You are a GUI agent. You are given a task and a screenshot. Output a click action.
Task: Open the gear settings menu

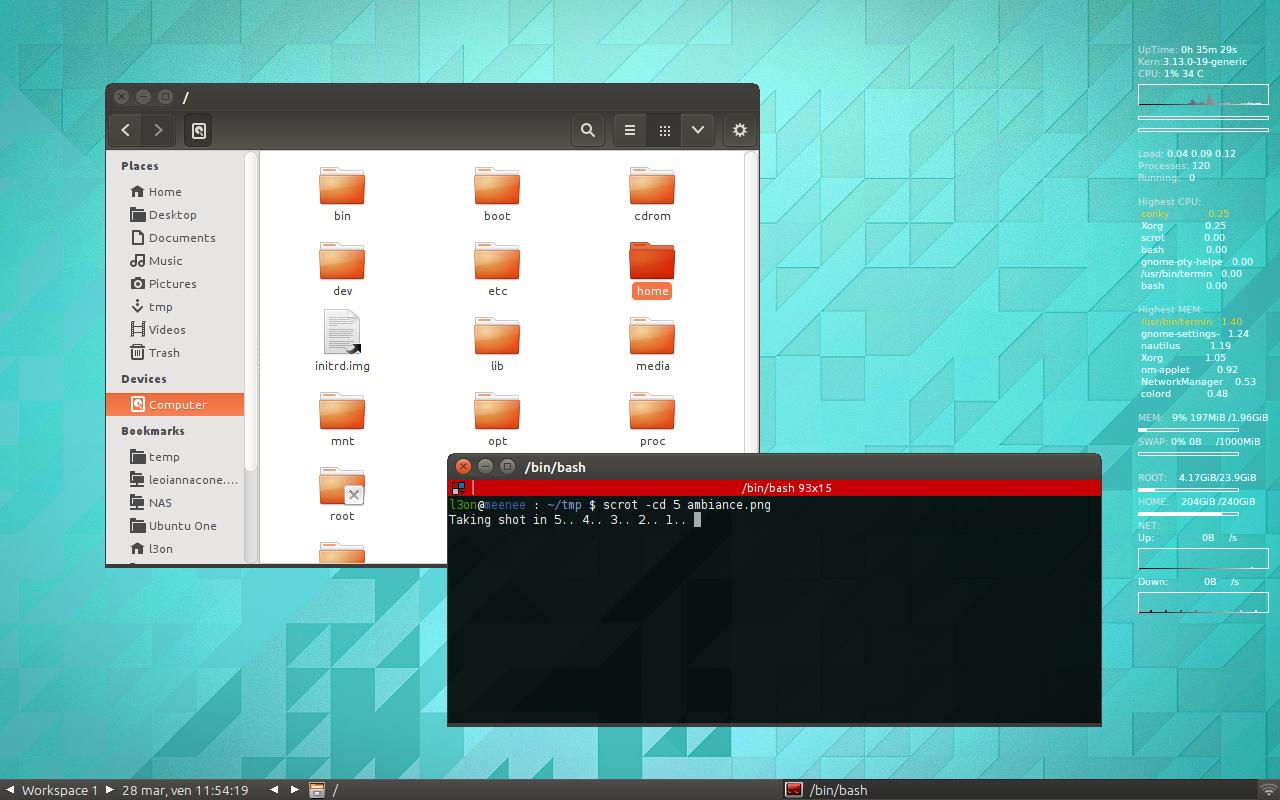[740, 130]
